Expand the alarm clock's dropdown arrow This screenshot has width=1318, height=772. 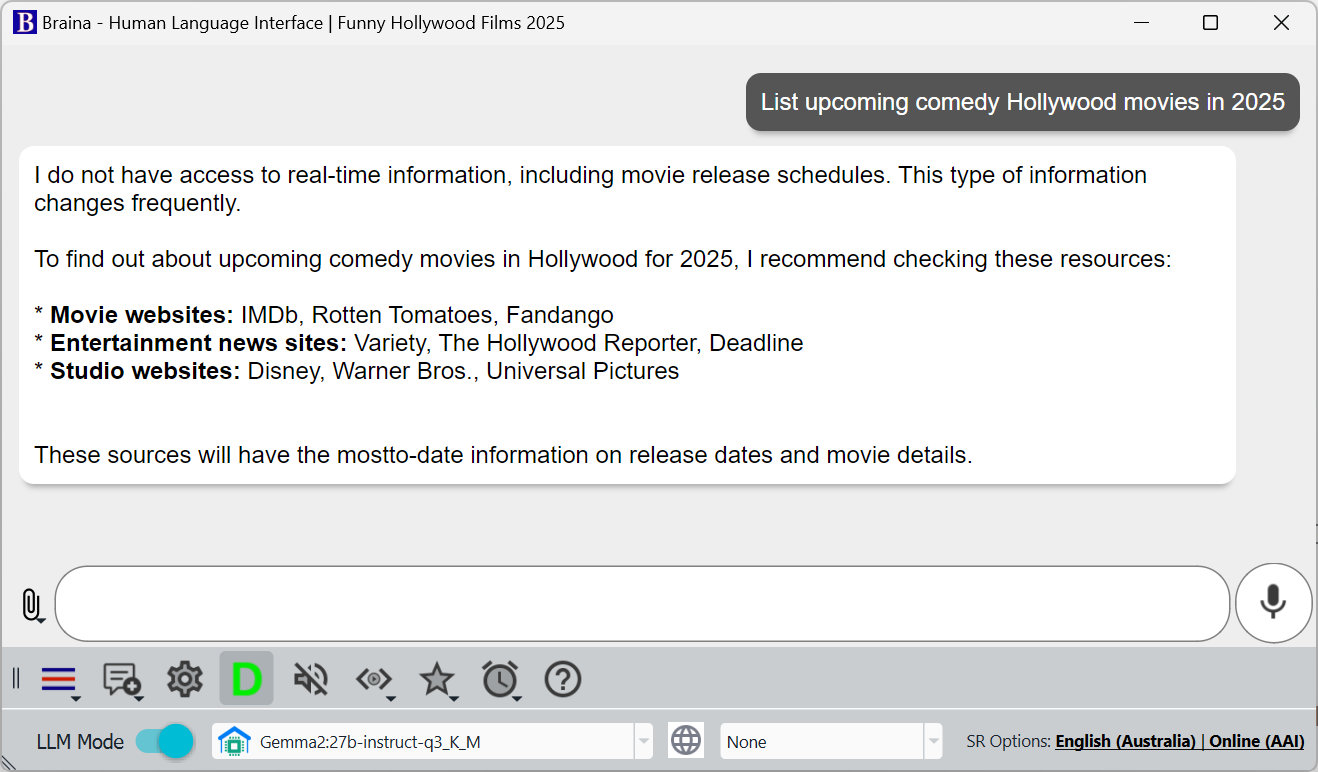tap(518, 697)
